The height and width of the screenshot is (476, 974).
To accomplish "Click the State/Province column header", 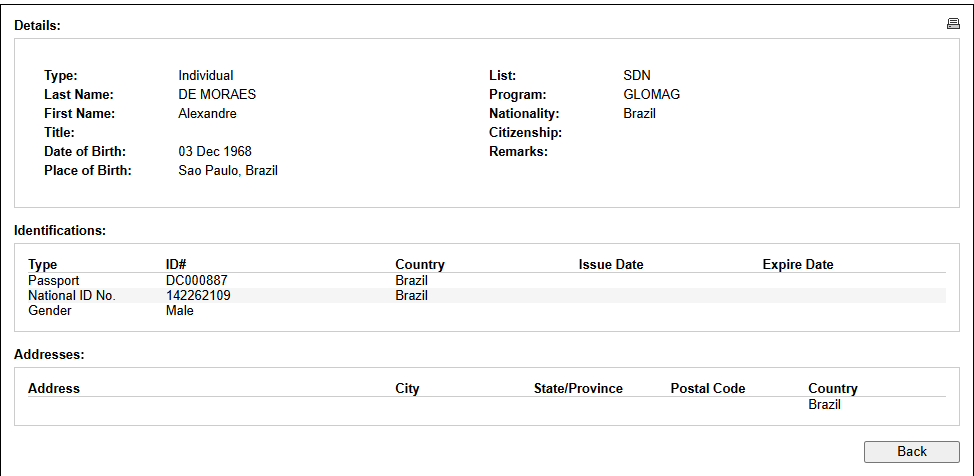I will tap(578, 388).
